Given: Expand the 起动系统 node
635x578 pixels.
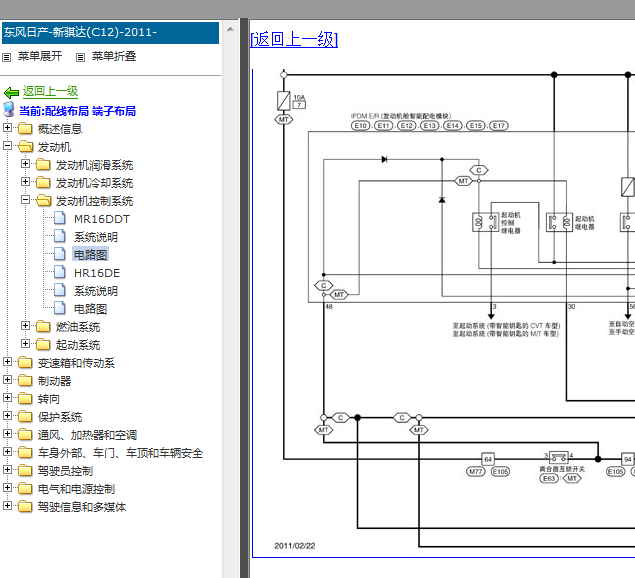Looking at the screenshot, I should 25,343.
